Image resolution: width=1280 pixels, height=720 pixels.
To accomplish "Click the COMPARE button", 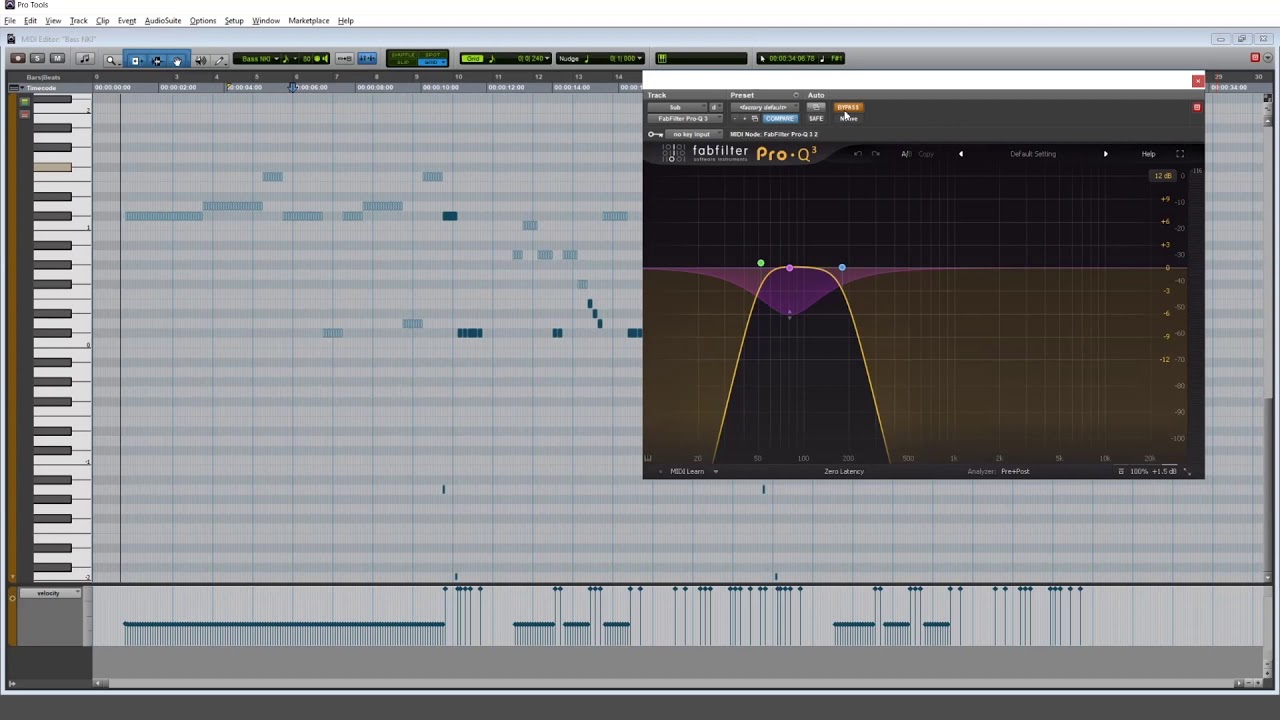I will coord(779,119).
